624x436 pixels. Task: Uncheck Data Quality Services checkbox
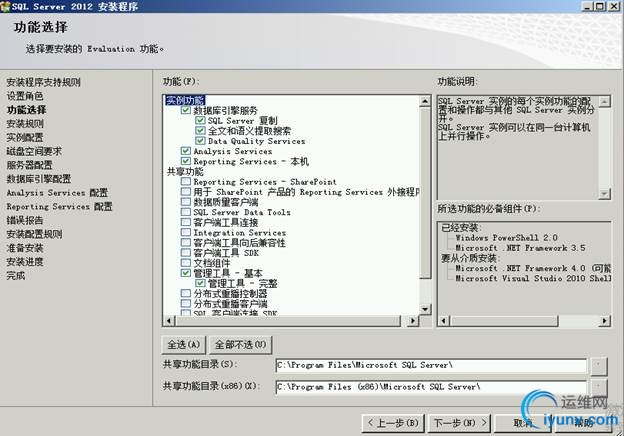coord(200,141)
